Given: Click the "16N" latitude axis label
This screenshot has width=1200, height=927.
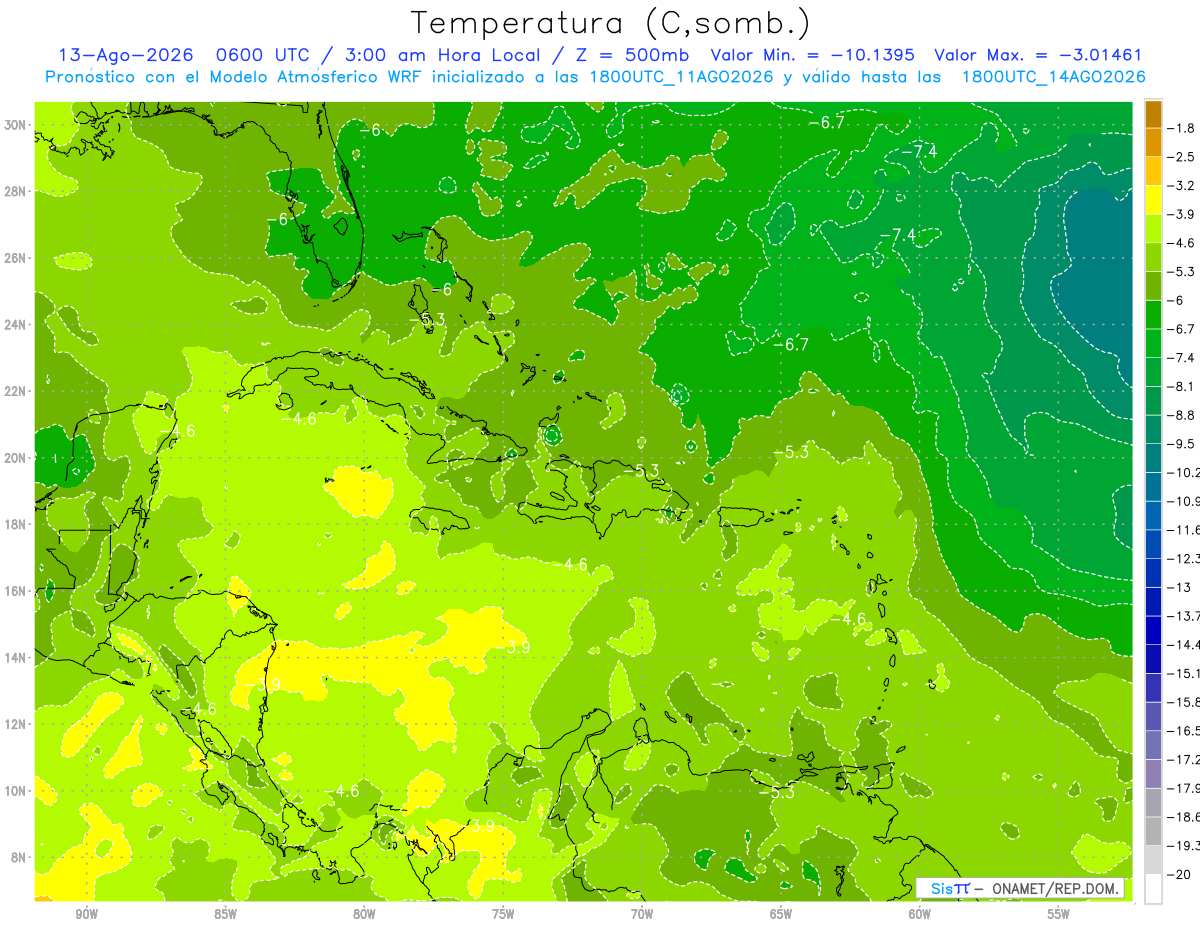Looking at the screenshot, I should (x=16, y=590).
